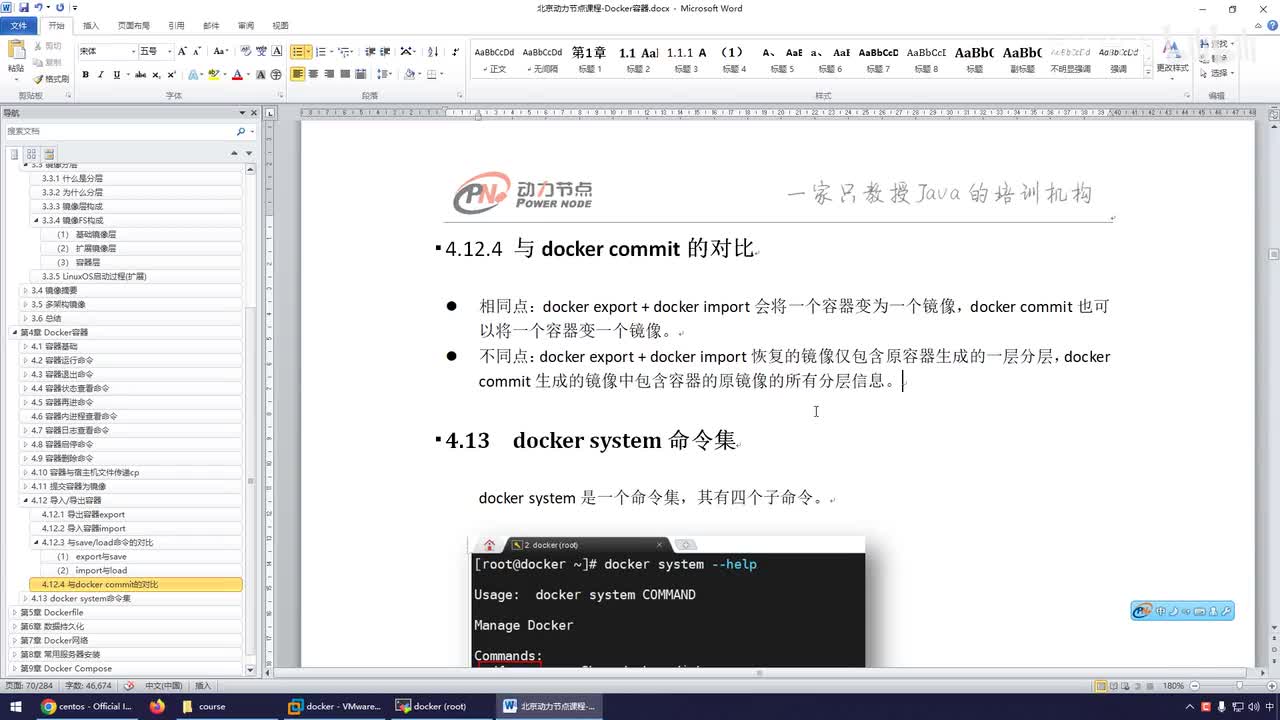Click the Increase Indent icon
This screenshot has height=720, width=1280.
coord(385,51)
